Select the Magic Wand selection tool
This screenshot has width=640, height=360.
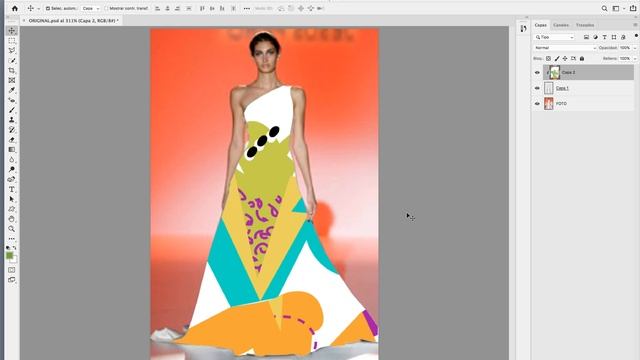[12, 61]
